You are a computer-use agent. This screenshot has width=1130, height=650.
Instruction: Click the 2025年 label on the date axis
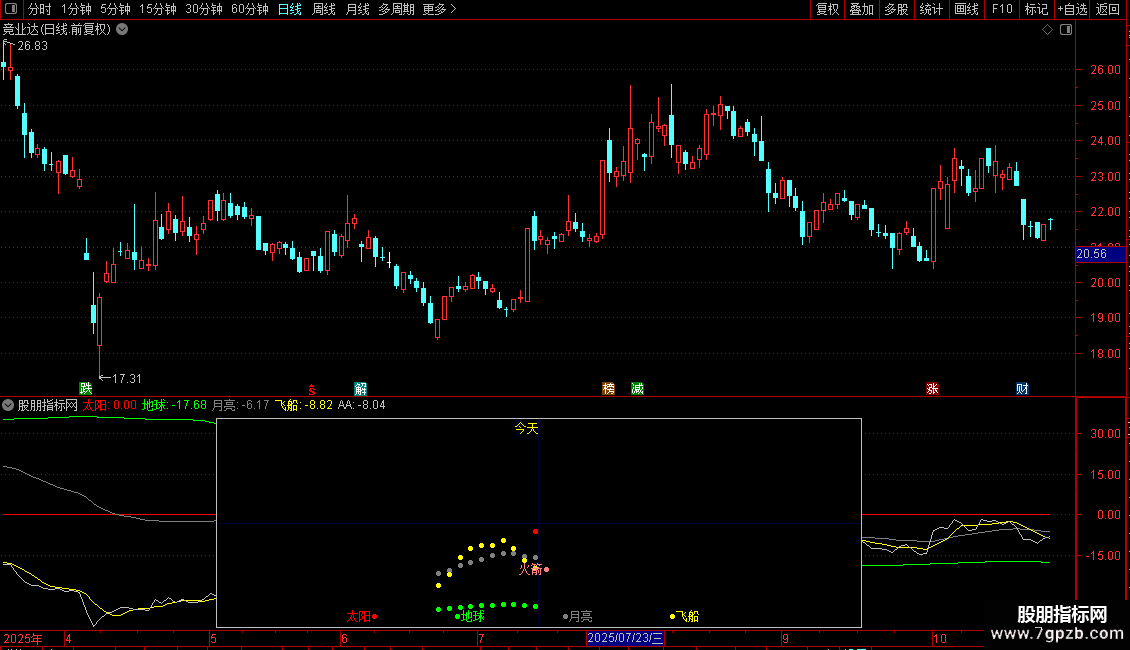coord(22,638)
